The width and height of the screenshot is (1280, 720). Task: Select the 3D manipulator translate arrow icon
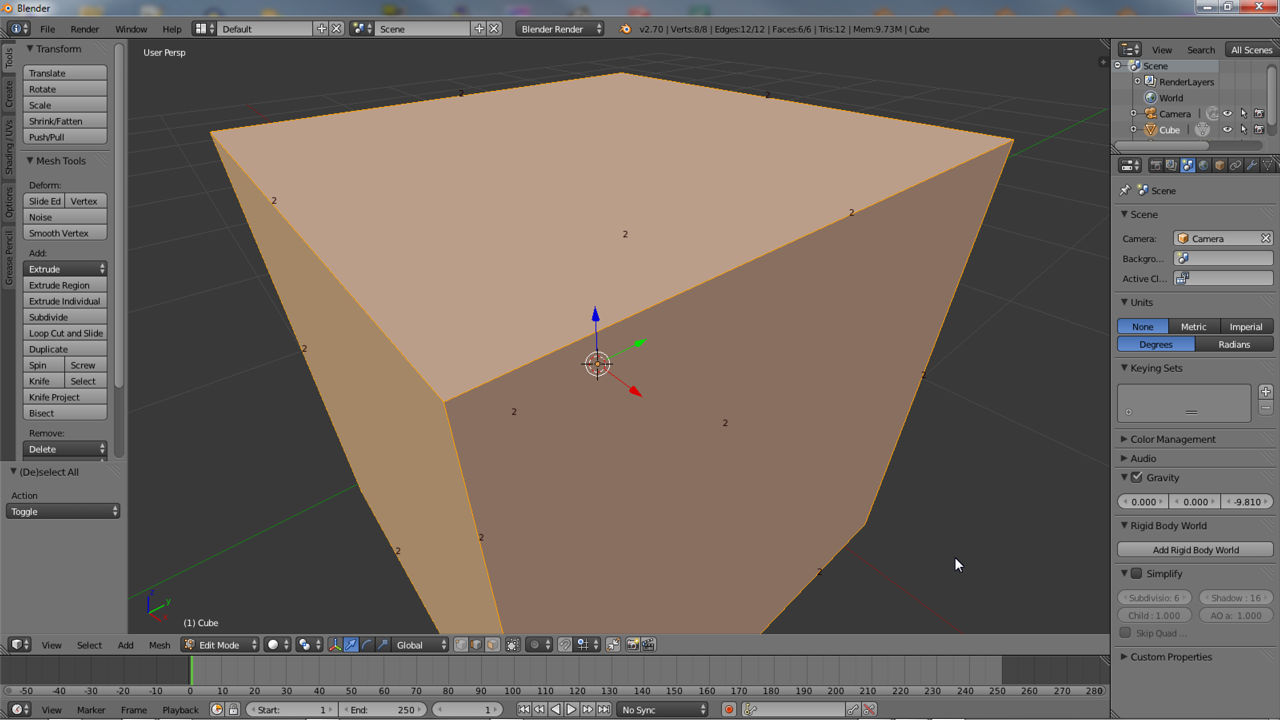pyautogui.click(x=351, y=645)
